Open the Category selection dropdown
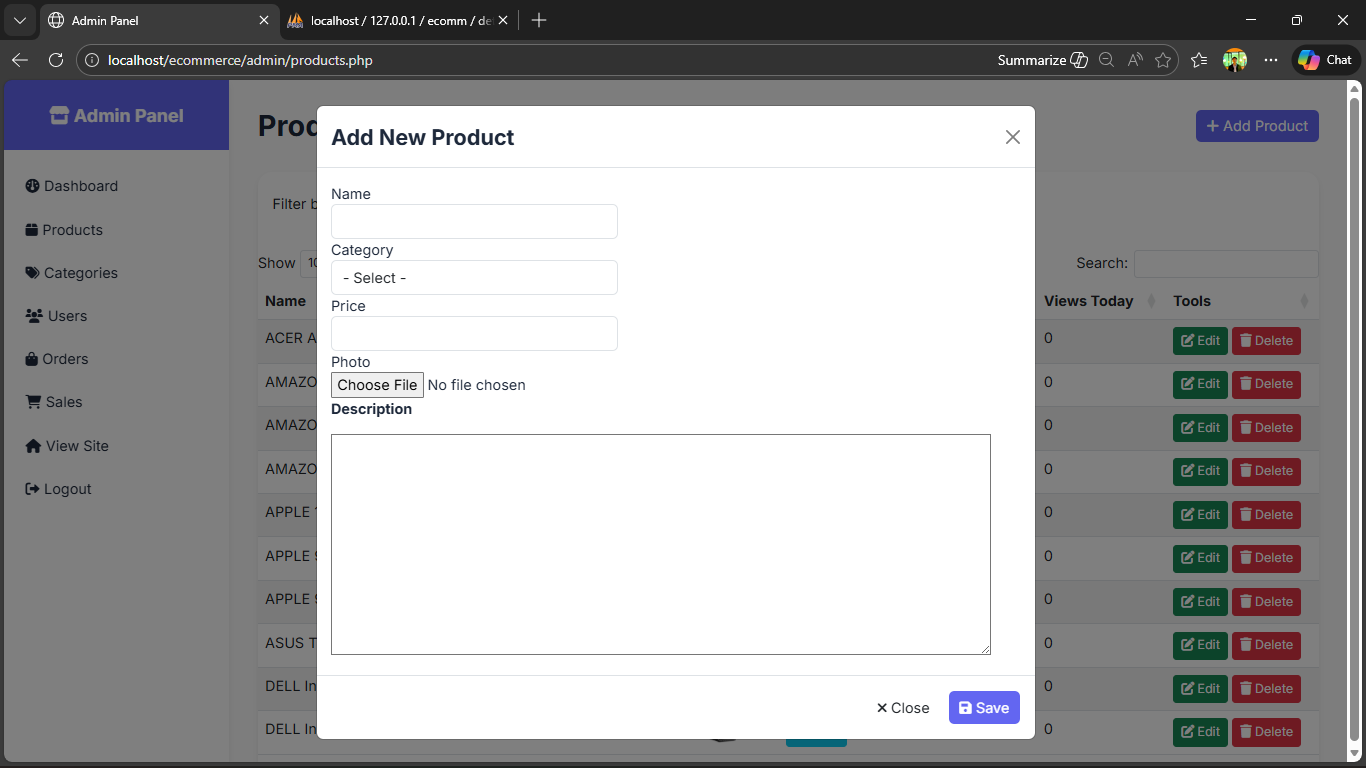This screenshot has width=1366, height=768. point(474,277)
